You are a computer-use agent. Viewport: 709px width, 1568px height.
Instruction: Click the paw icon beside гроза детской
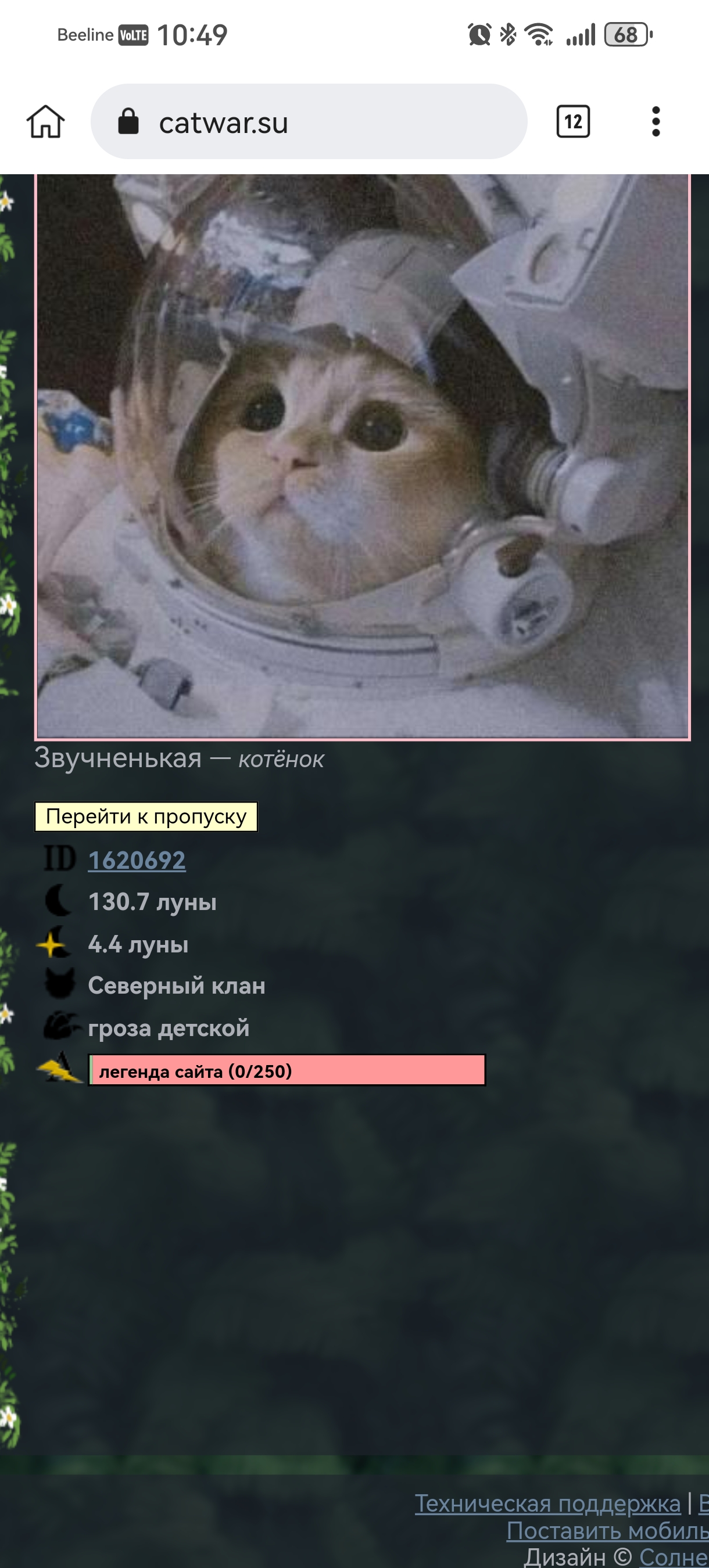[61, 1026]
